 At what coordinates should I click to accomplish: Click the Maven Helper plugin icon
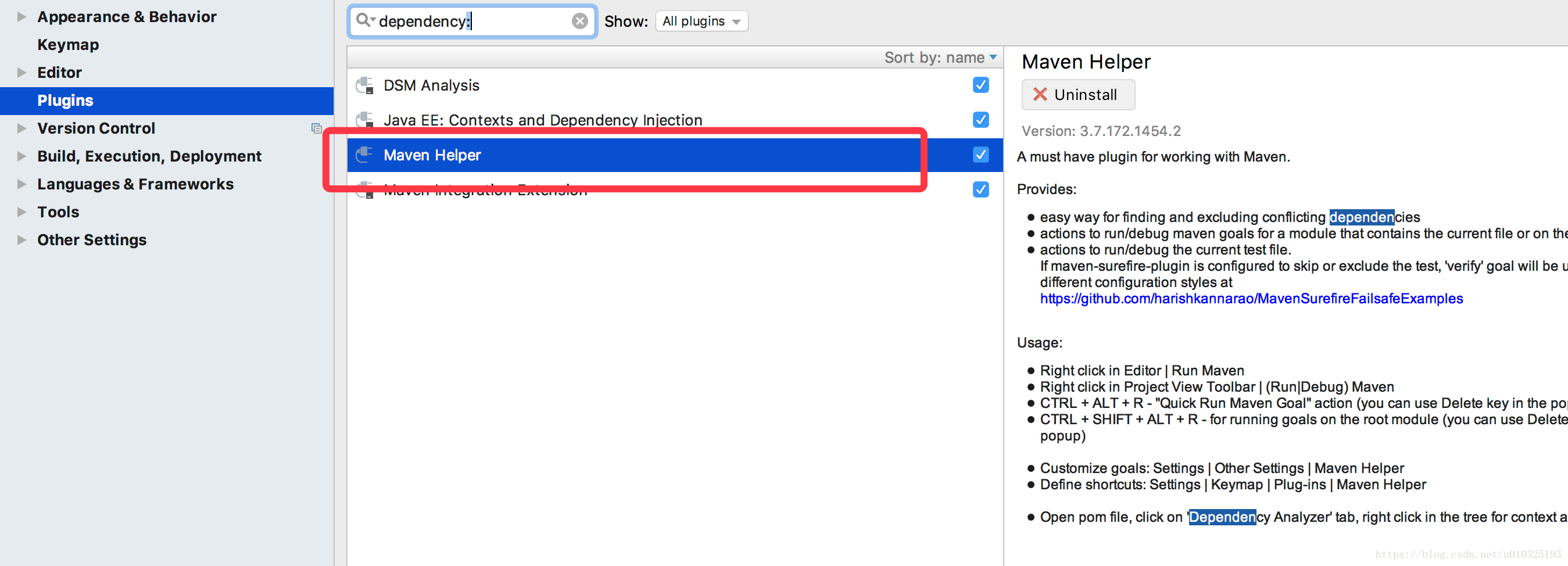click(364, 155)
